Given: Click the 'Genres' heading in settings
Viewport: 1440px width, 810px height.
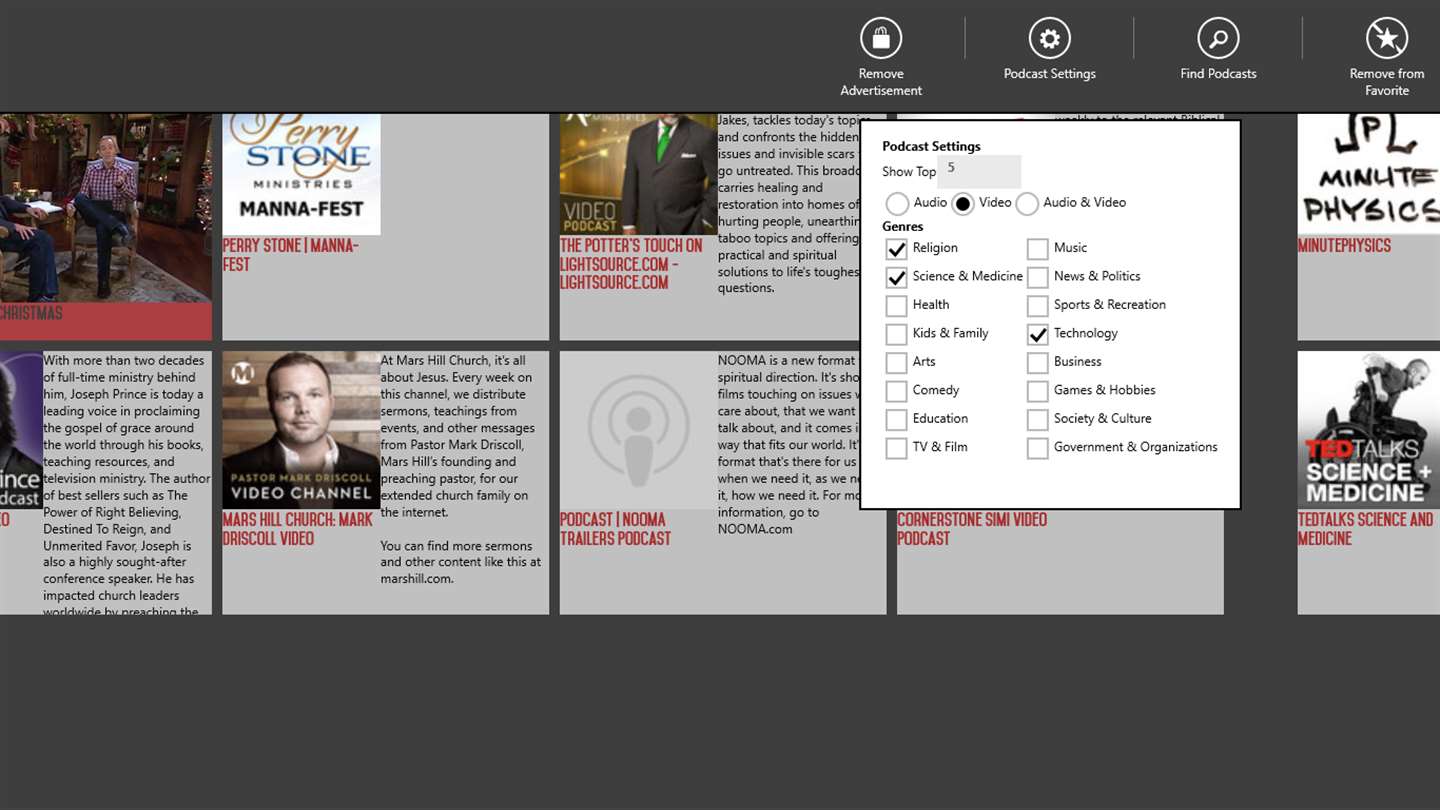Looking at the screenshot, I should pos(902,227).
